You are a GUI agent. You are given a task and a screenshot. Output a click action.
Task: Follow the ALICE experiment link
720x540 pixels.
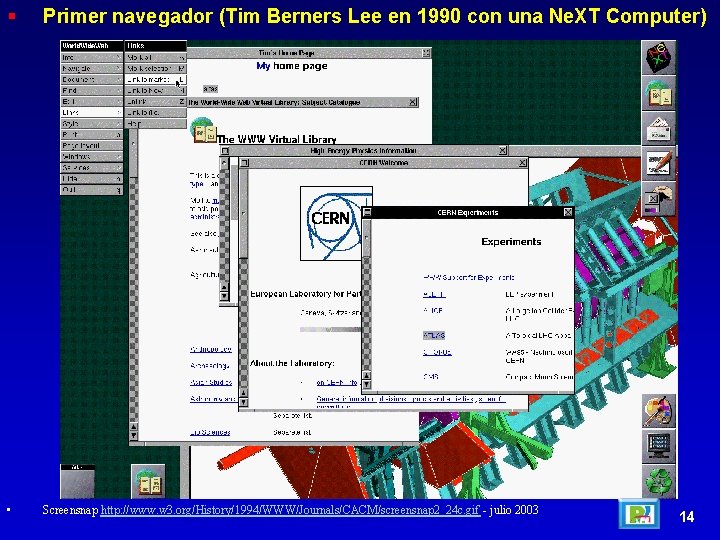coord(433,311)
